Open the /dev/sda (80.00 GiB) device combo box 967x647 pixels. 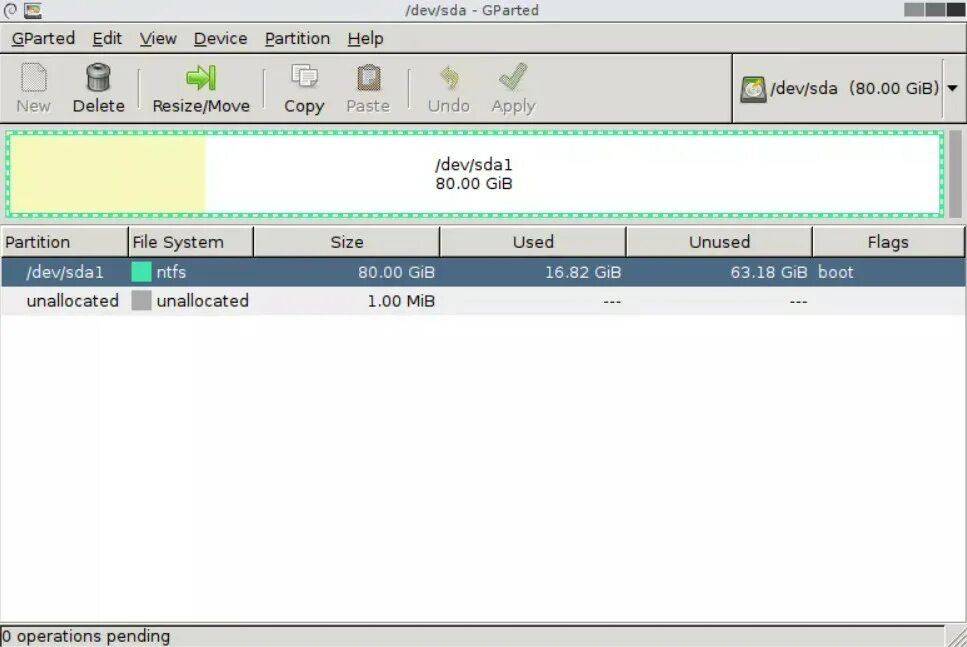[849, 88]
